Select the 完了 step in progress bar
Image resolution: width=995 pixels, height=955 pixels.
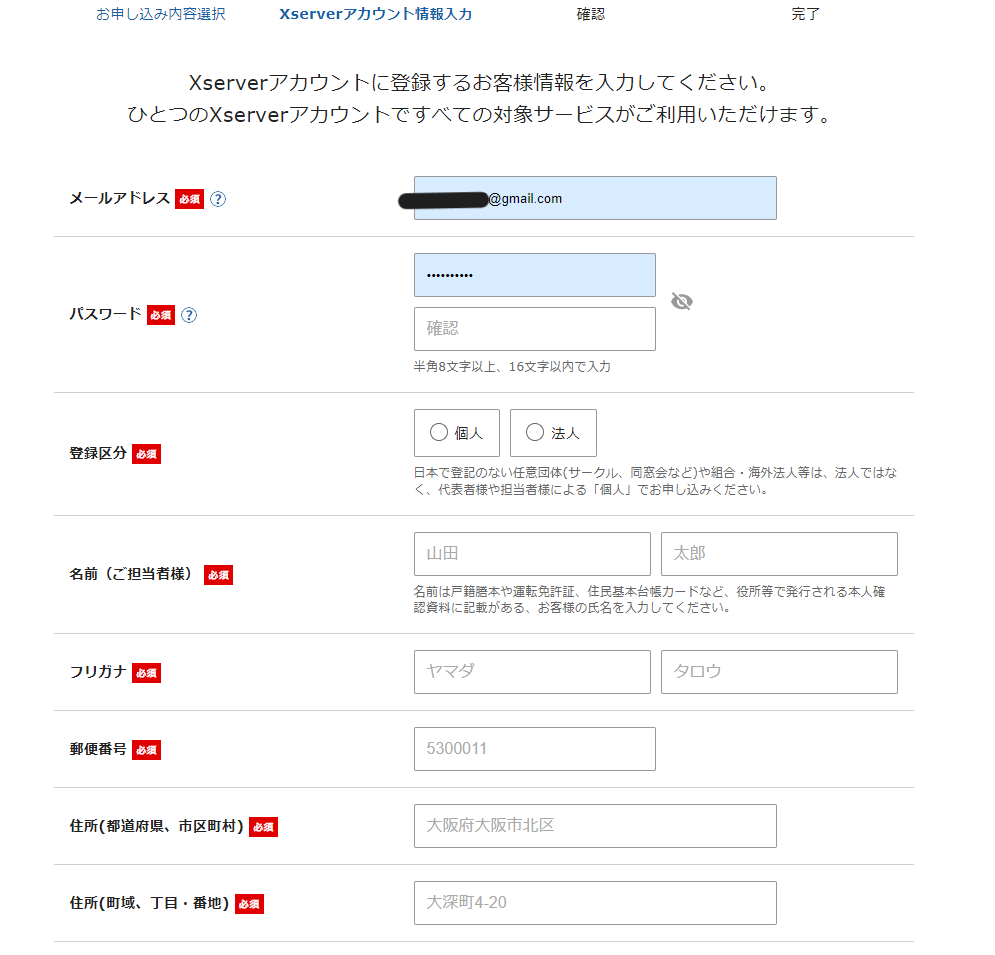click(805, 14)
